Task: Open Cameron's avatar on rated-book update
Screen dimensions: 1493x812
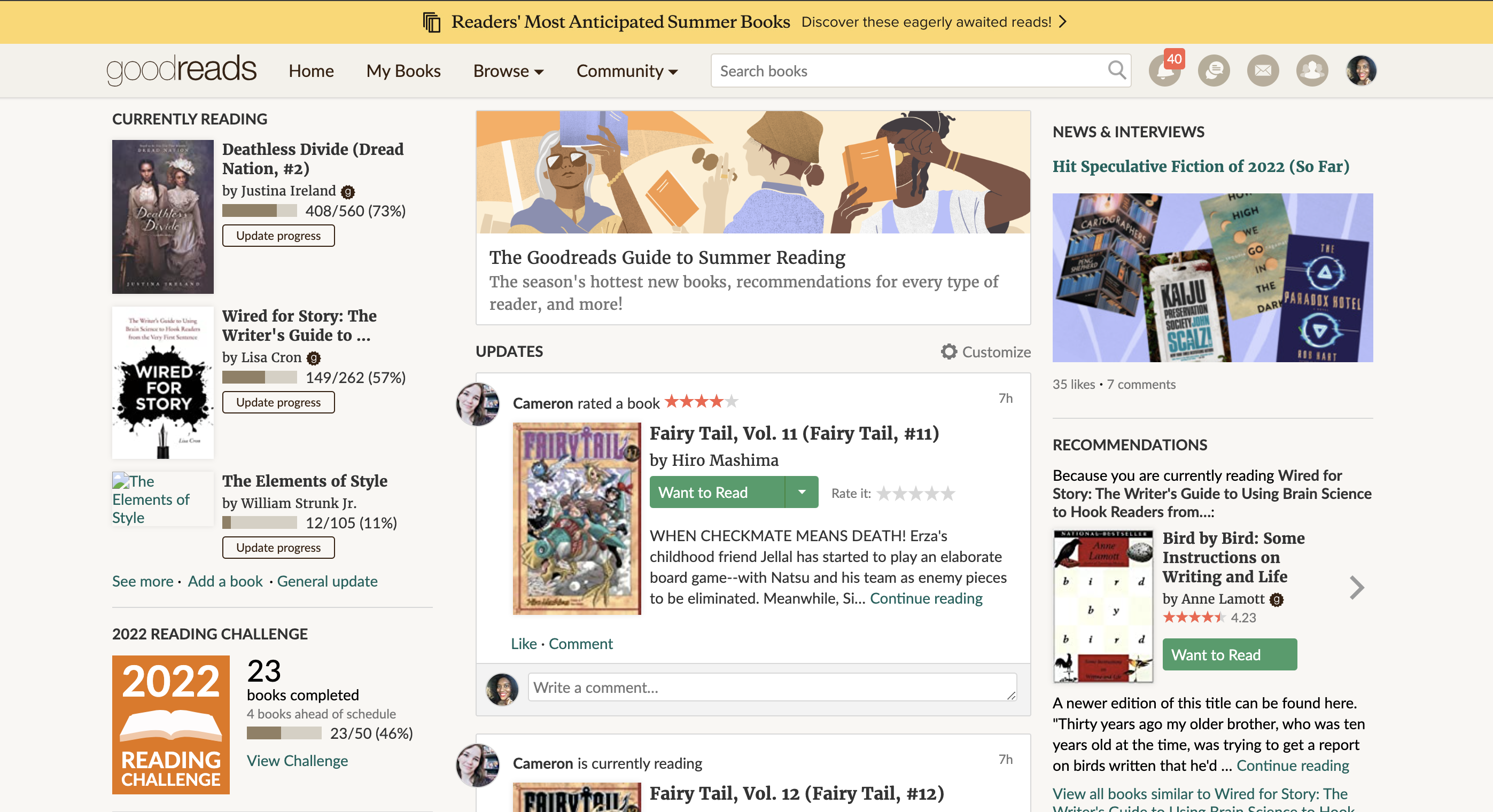Action: [x=478, y=404]
